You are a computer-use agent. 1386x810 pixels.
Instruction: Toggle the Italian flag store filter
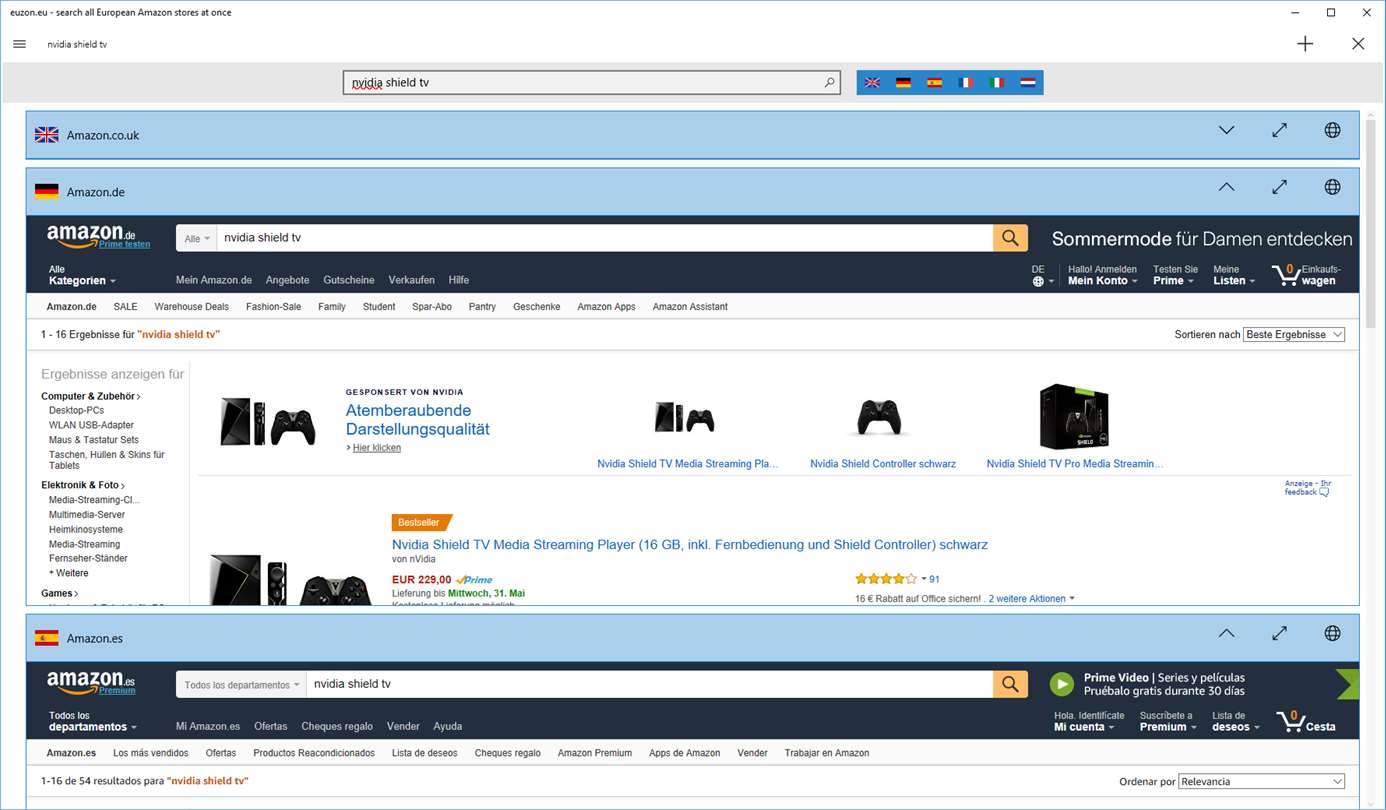click(996, 83)
